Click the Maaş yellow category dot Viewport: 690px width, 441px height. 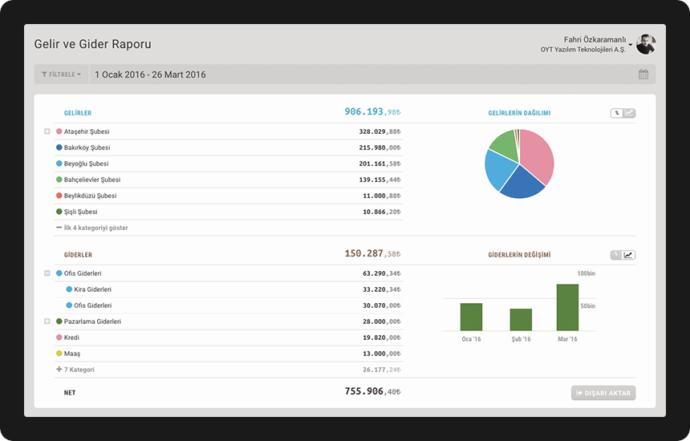pos(59,353)
